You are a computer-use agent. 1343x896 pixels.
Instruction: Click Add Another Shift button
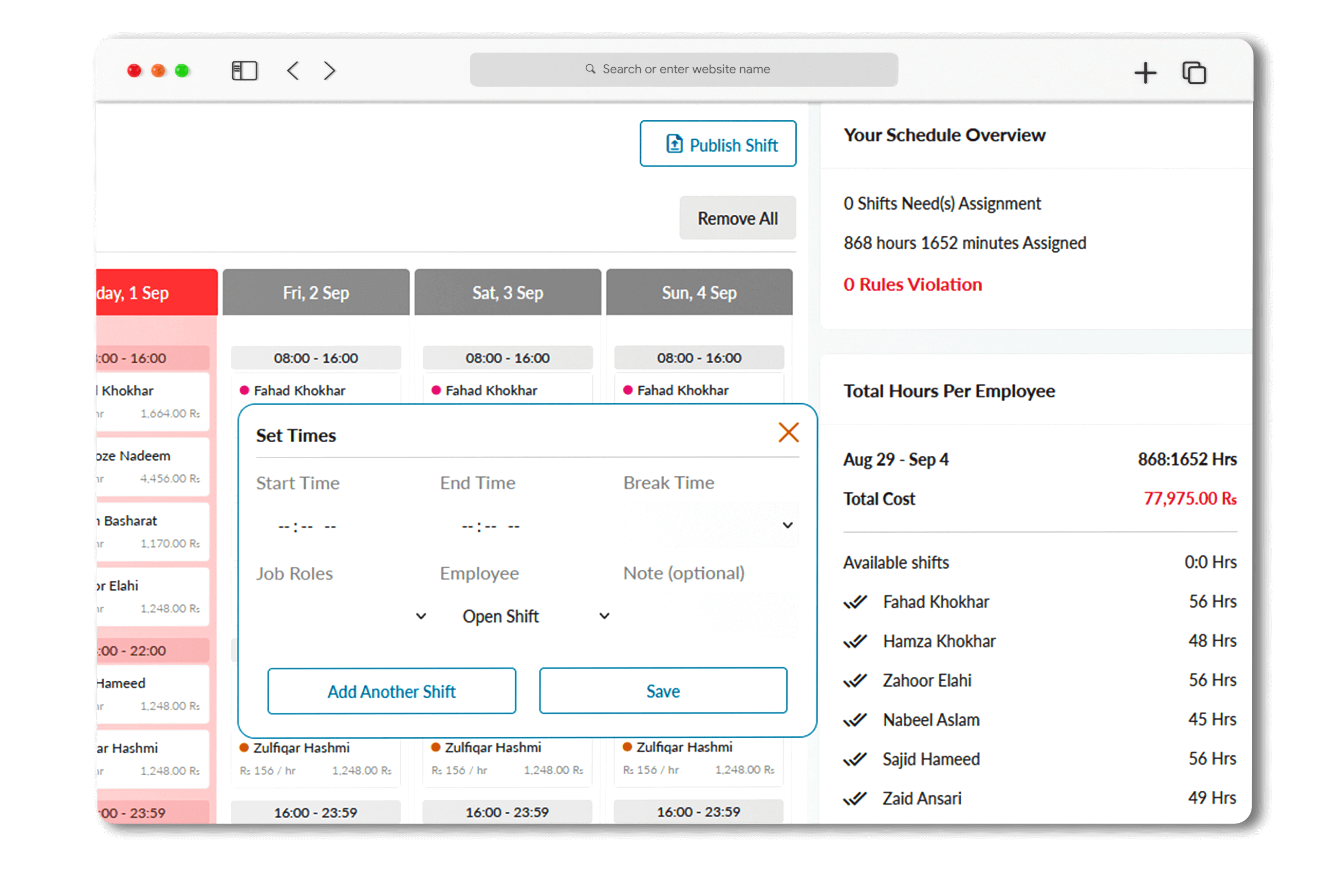click(x=392, y=691)
